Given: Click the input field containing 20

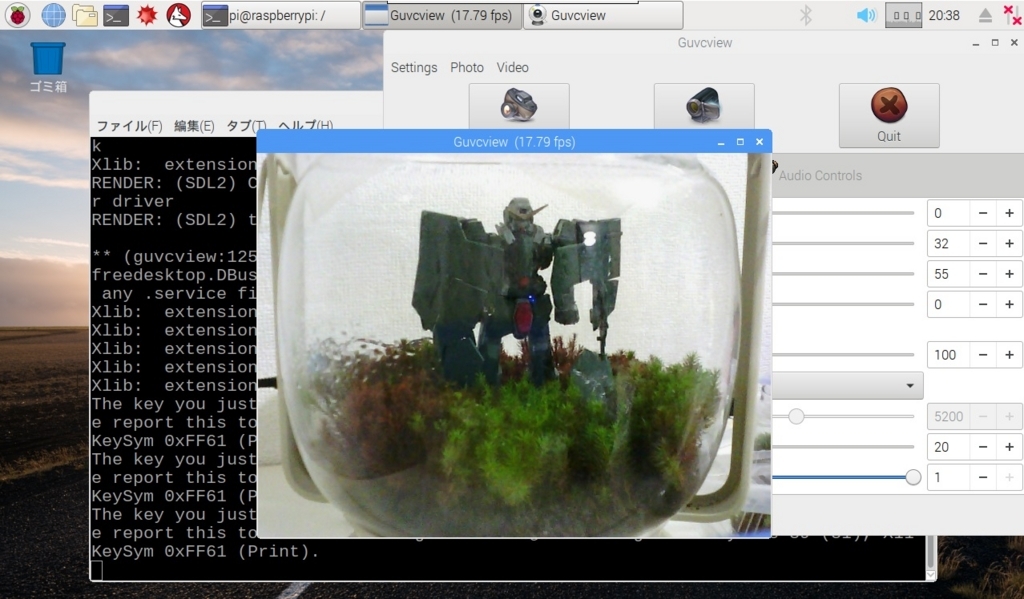Looking at the screenshot, I should pyautogui.click(x=948, y=447).
